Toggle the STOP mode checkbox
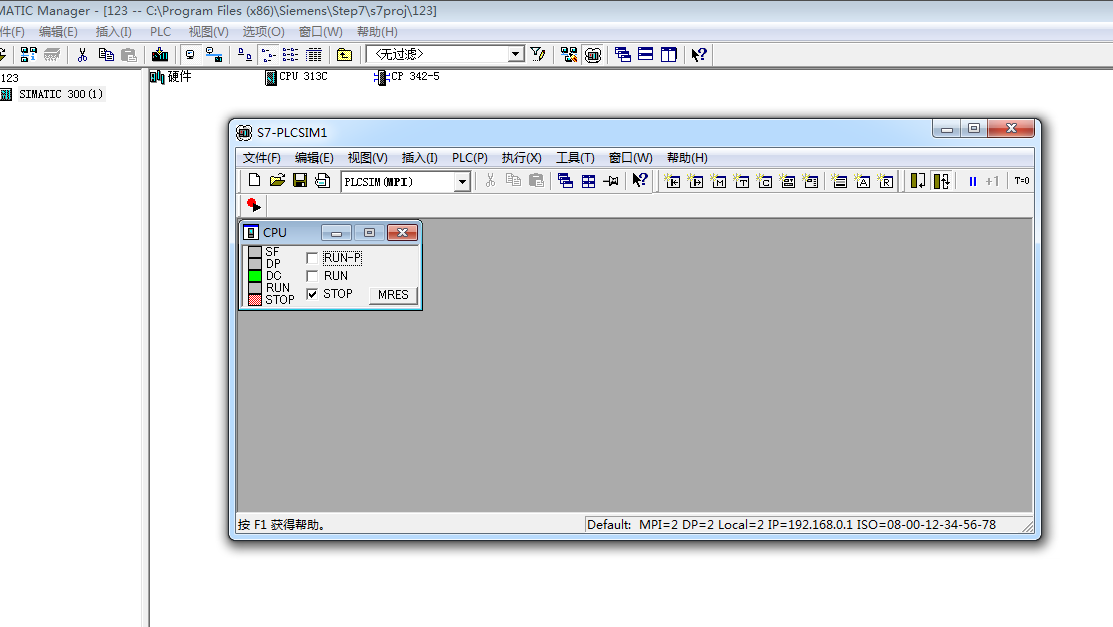Image resolution: width=1113 pixels, height=627 pixels. (312, 294)
